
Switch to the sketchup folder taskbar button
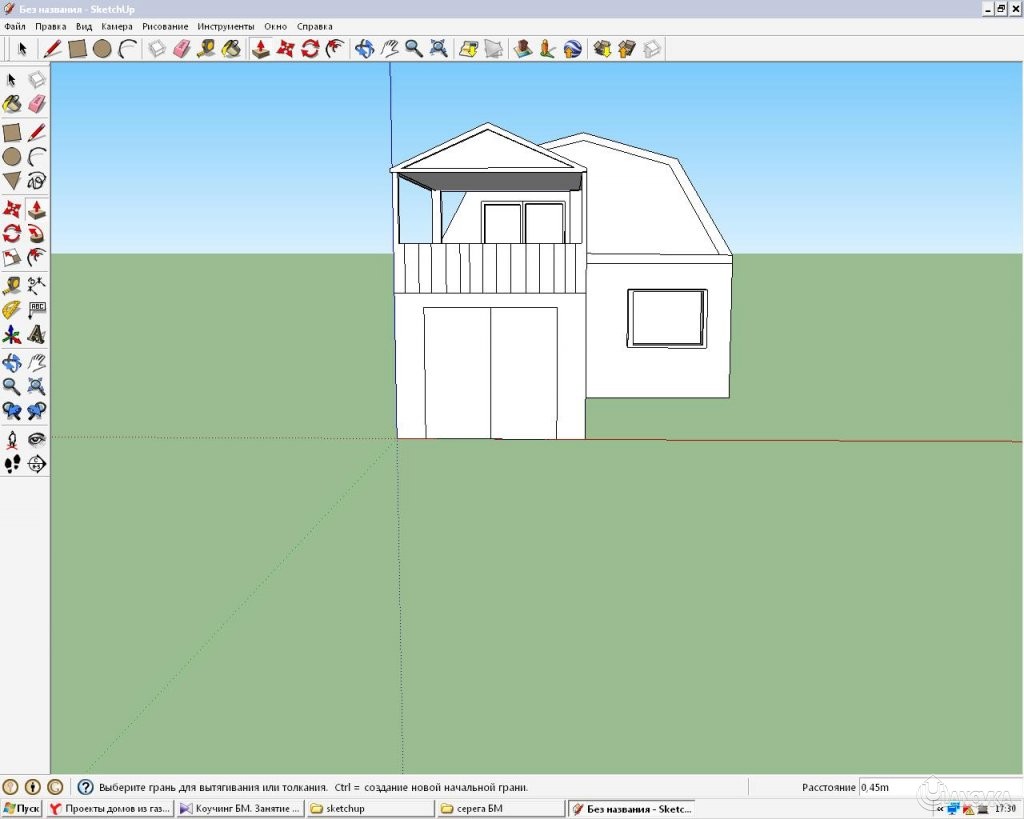click(369, 808)
